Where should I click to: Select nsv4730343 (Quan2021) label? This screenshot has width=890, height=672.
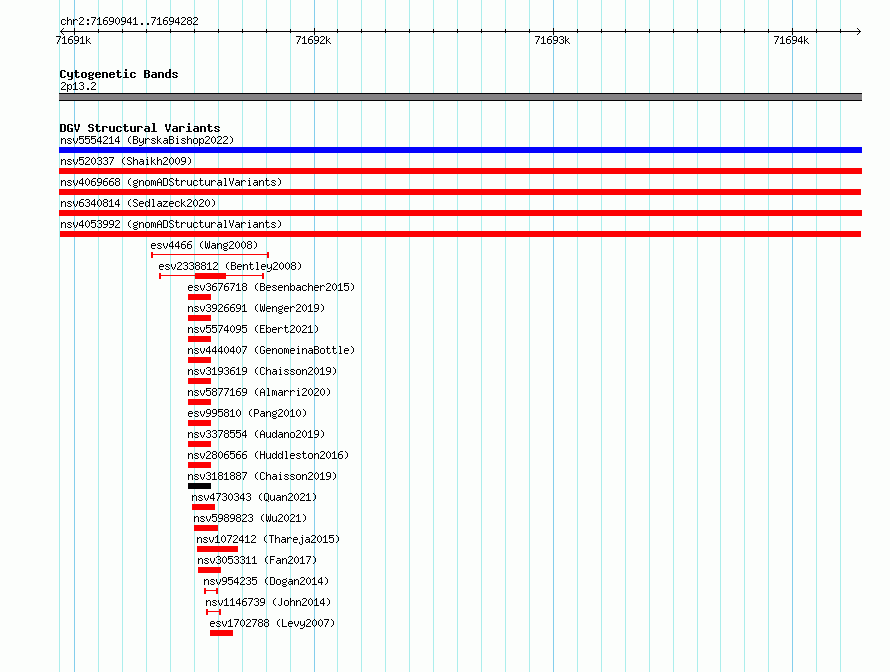point(254,497)
